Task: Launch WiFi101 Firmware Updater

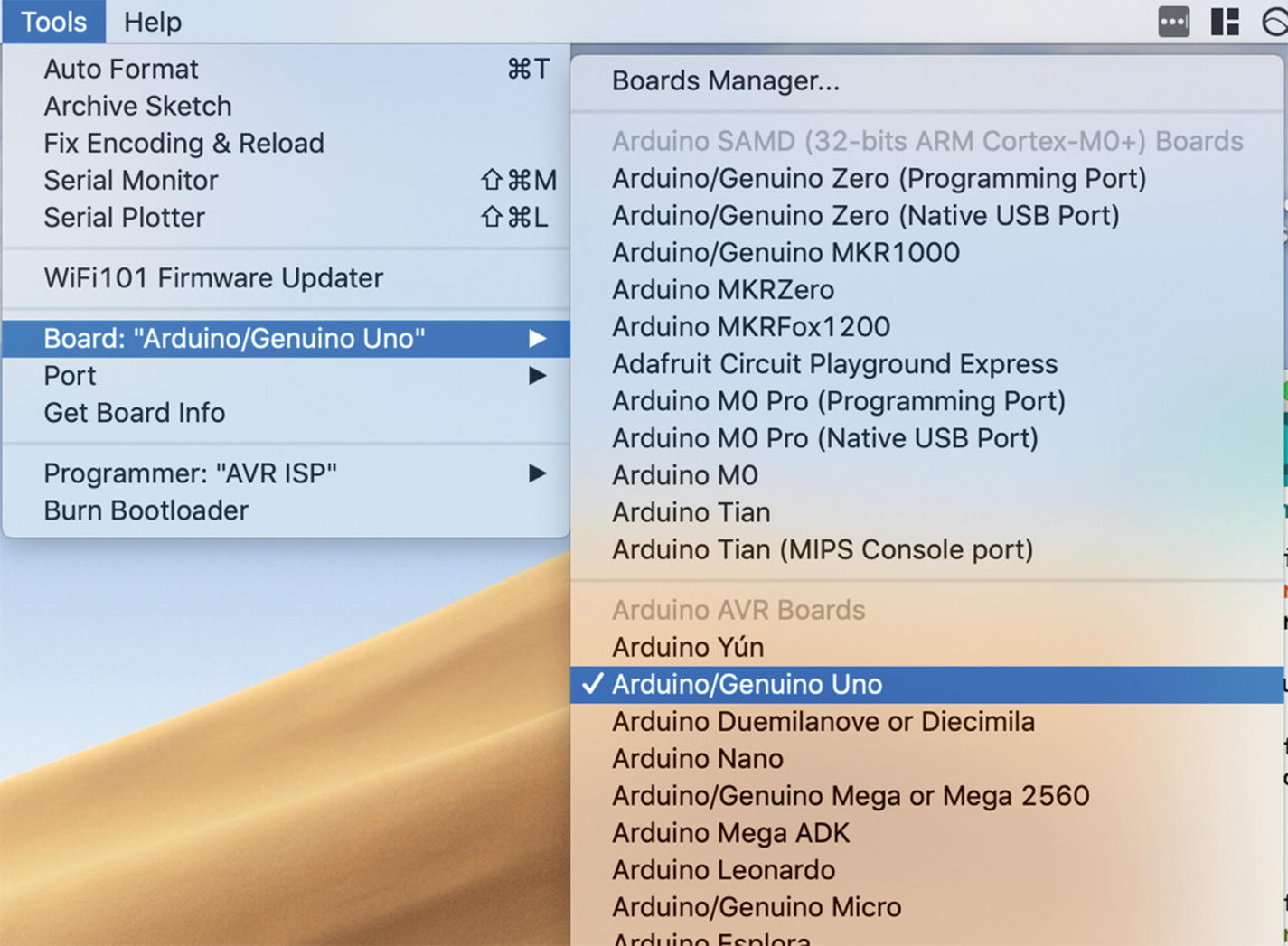Action: 286,277
